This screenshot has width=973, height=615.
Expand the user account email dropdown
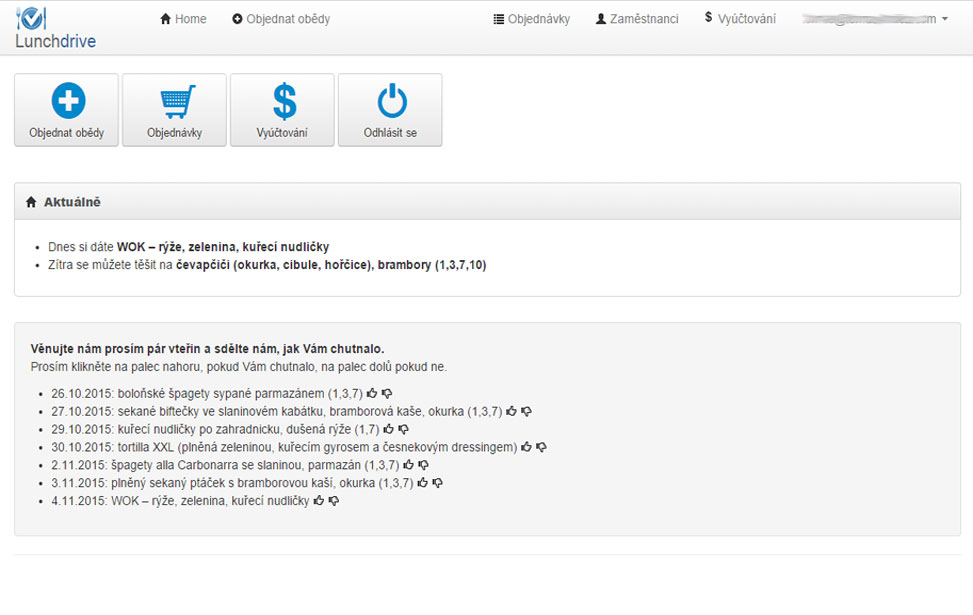875,19
